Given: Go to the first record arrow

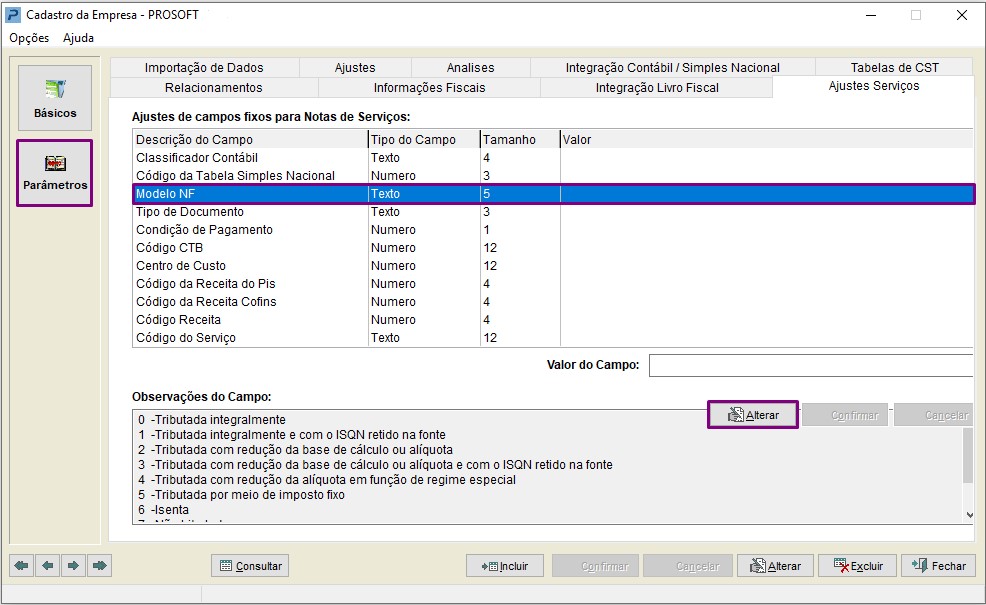Looking at the screenshot, I should [22, 566].
